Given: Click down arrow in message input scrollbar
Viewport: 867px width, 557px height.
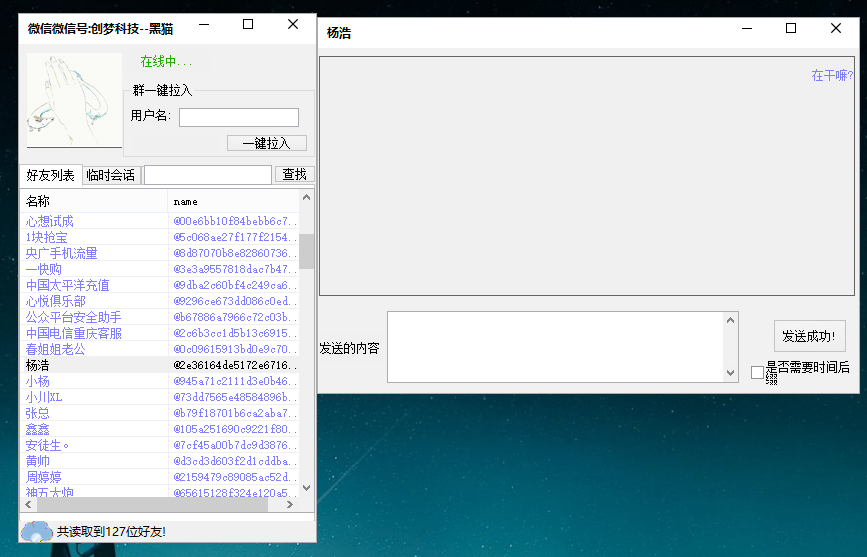Looking at the screenshot, I should (x=730, y=373).
